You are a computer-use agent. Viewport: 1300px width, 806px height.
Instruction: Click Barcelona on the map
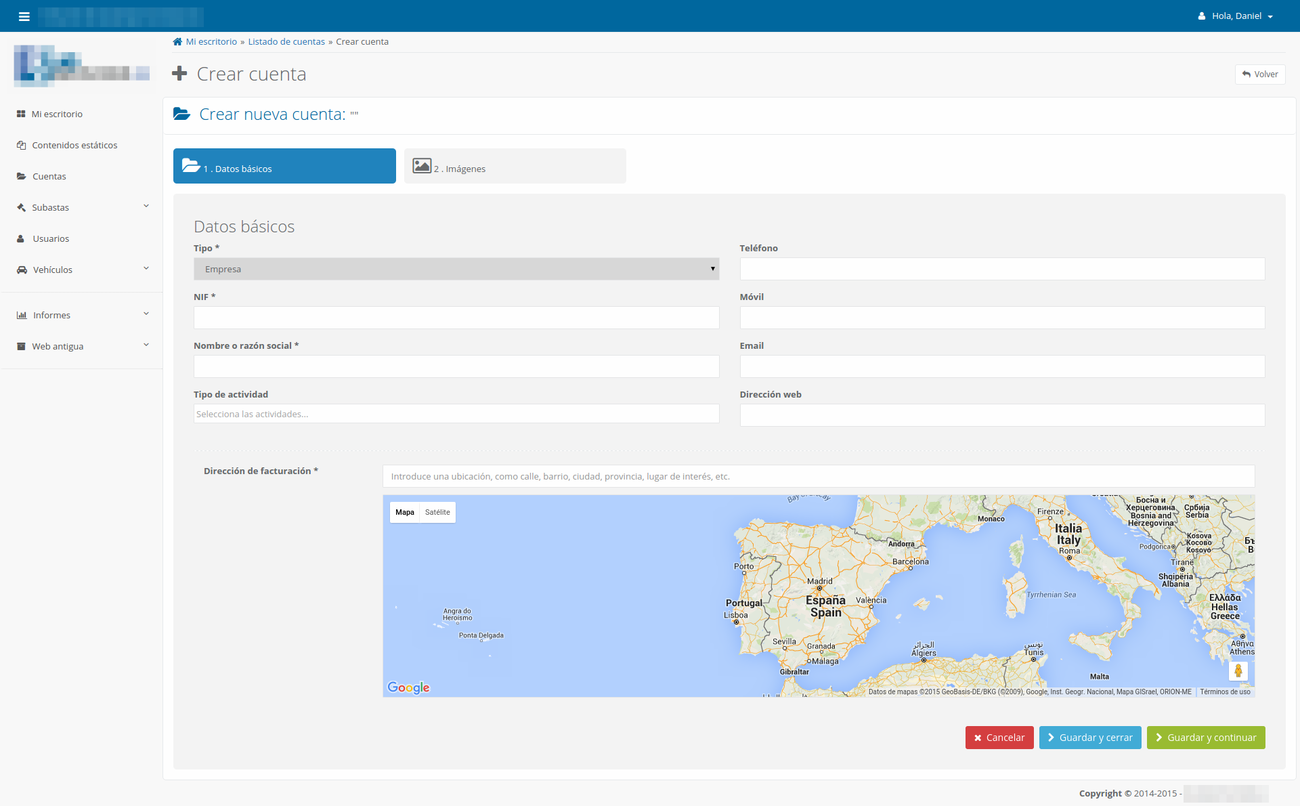(910, 562)
